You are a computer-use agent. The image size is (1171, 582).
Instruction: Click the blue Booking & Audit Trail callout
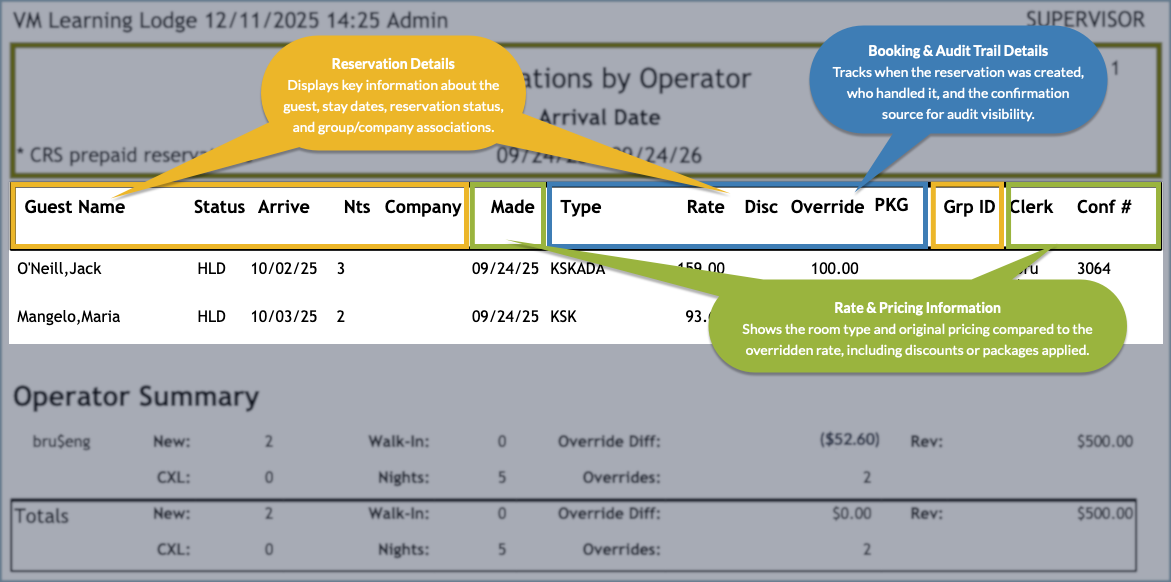957,82
